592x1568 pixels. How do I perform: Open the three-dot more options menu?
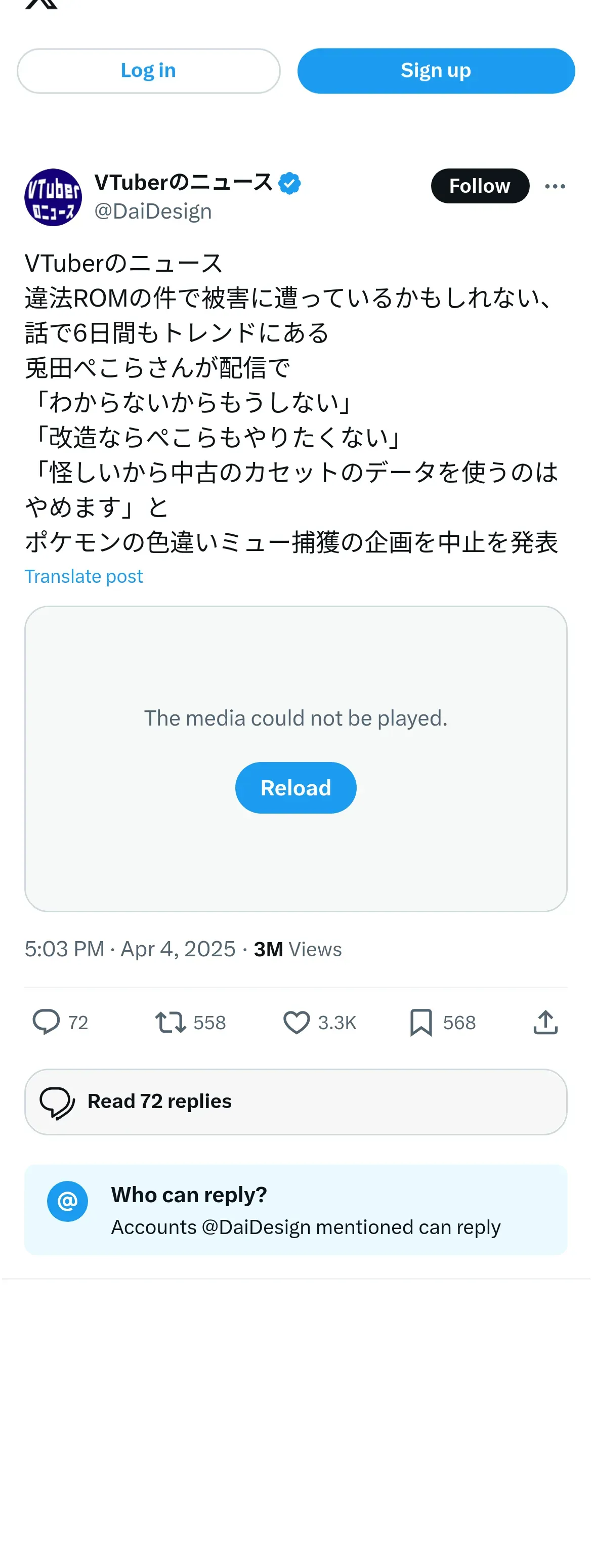coord(554,186)
